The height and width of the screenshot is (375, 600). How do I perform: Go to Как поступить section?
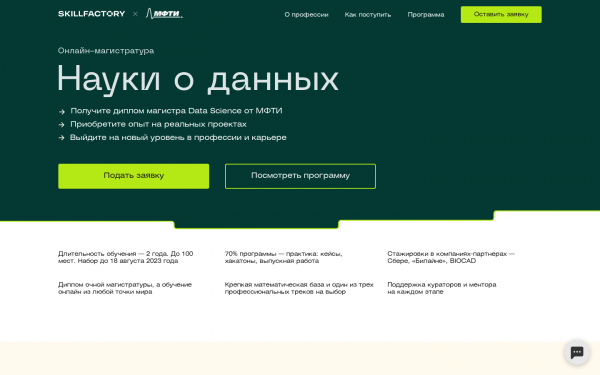click(367, 15)
